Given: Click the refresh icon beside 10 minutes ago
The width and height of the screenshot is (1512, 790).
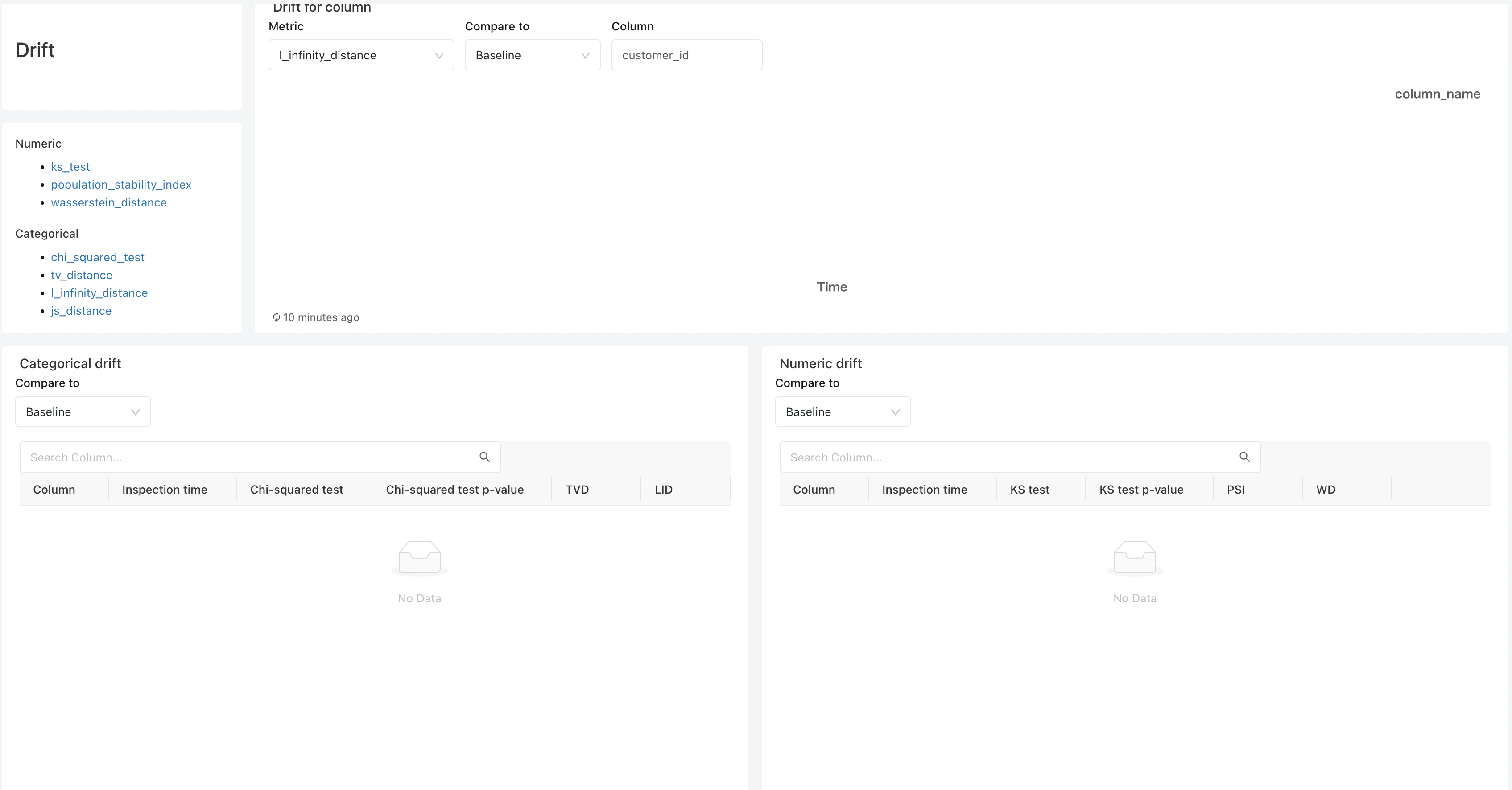Looking at the screenshot, I should click(276, 317).
